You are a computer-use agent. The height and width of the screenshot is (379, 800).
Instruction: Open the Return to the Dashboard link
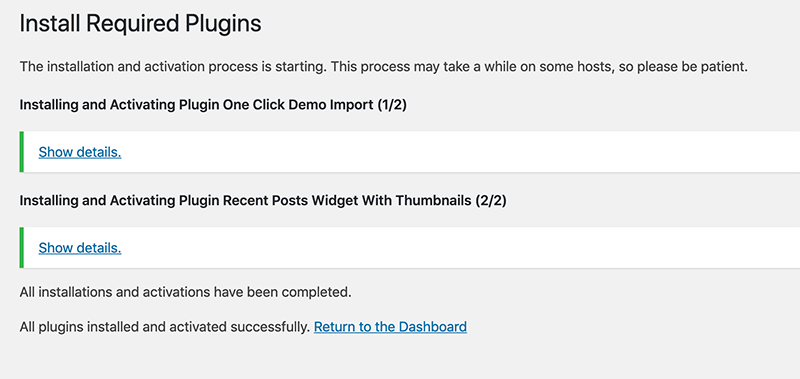pyautogui.click(x=390, y=326)
